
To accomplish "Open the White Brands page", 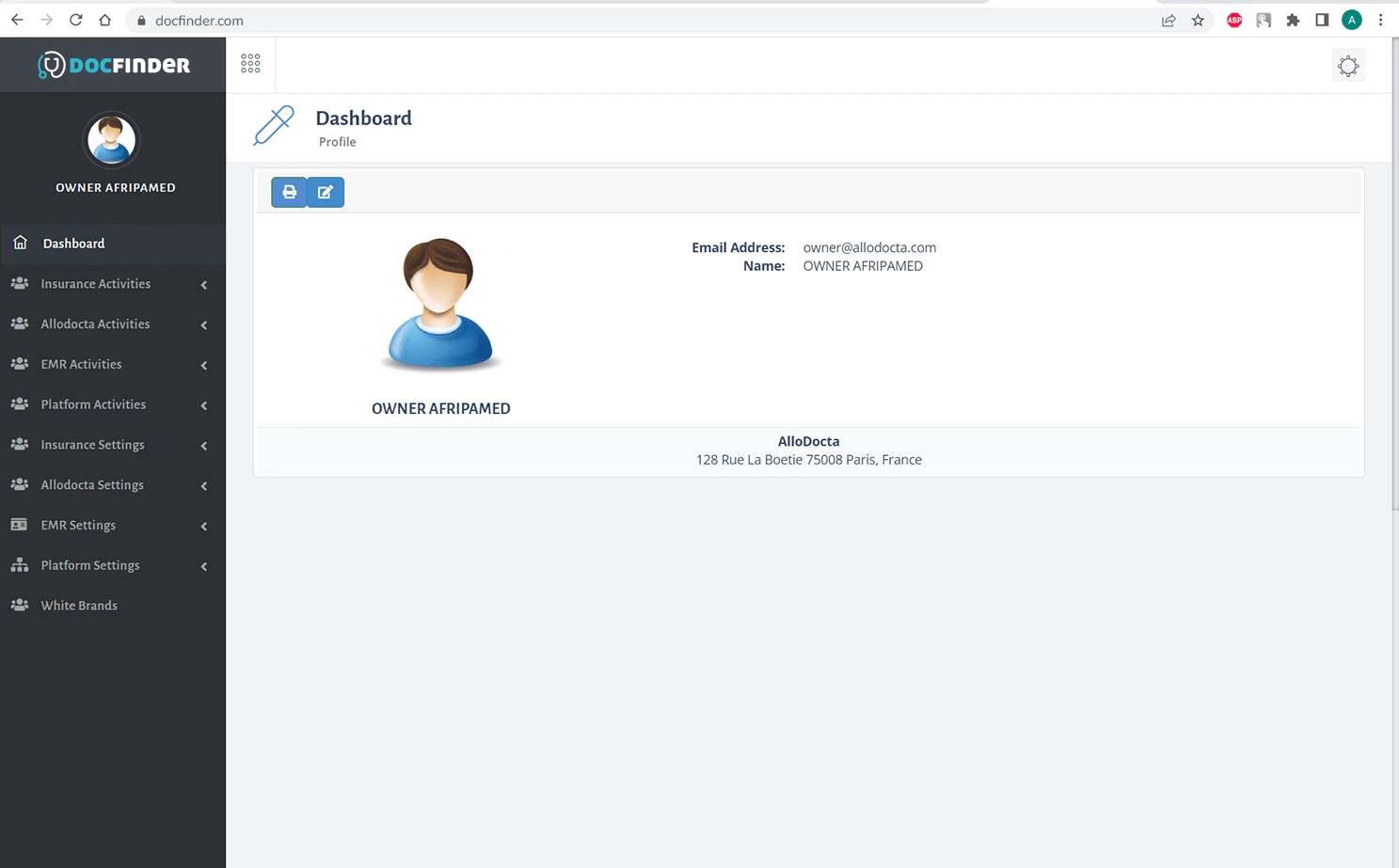I will coord(78,605).
